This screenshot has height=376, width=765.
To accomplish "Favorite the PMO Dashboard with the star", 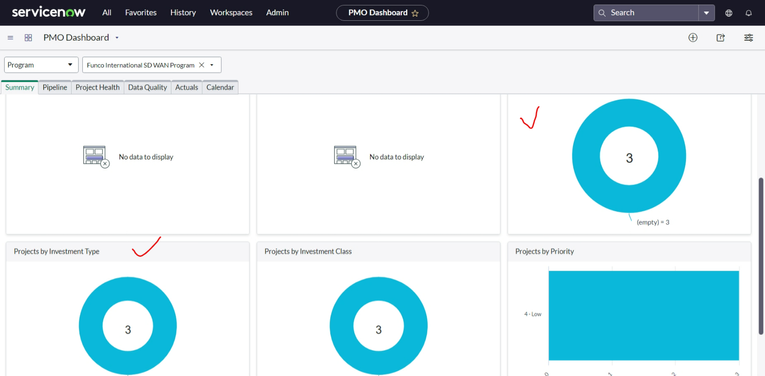I will point(415,13).
